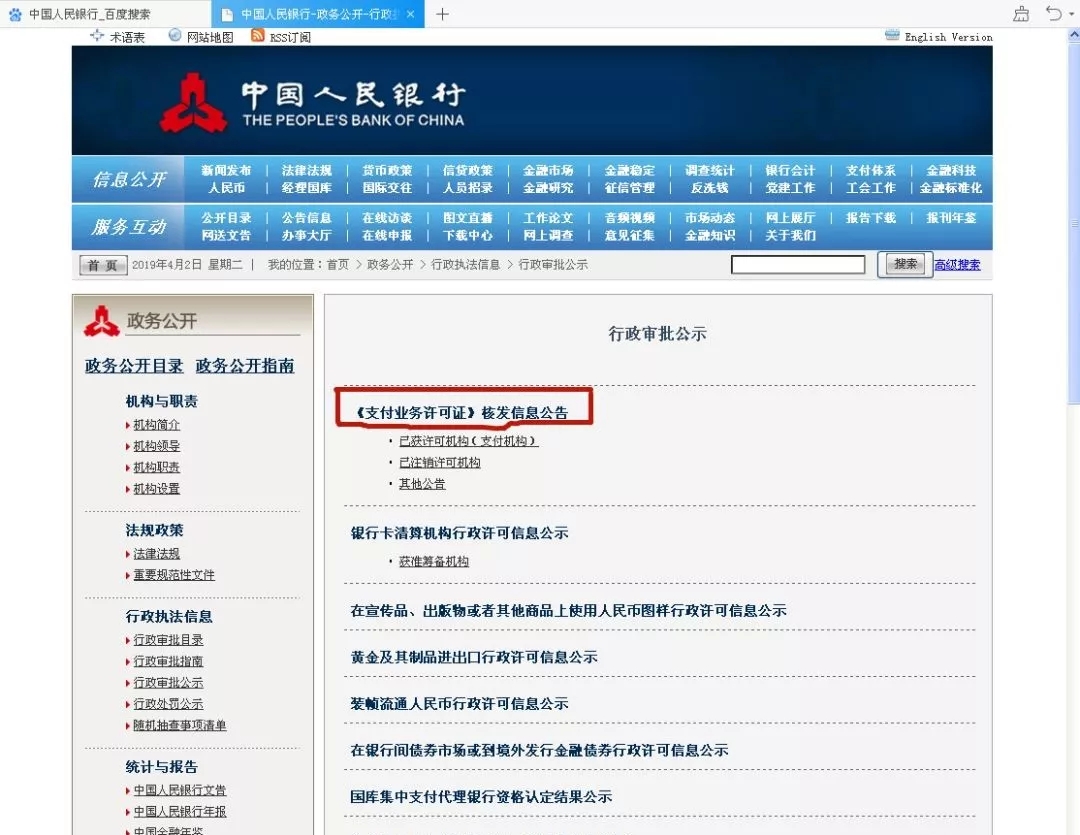Click the extension icon near undo arrow
Screen dimensions: 1080x835
coord(1021,13)
